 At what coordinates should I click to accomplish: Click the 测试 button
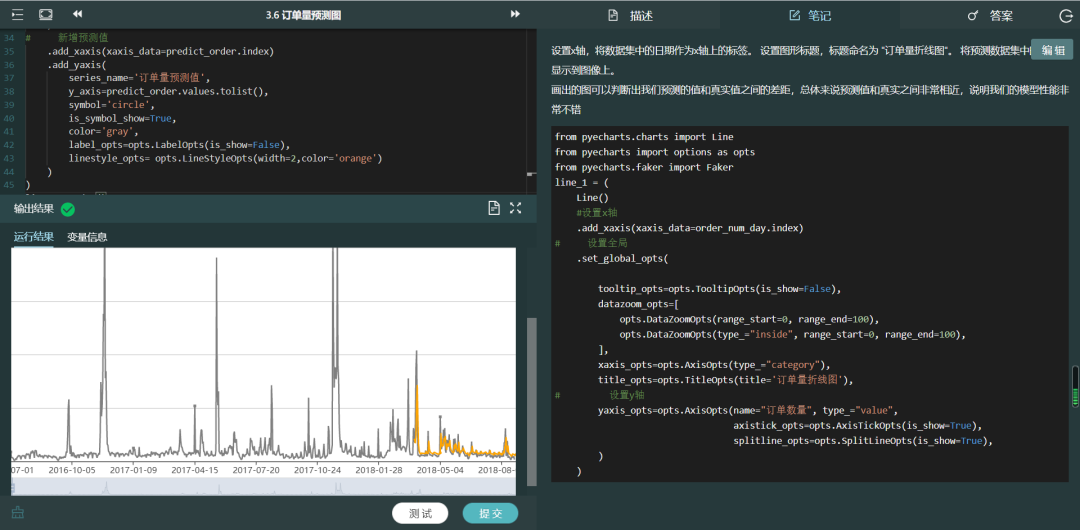[420, 513]
